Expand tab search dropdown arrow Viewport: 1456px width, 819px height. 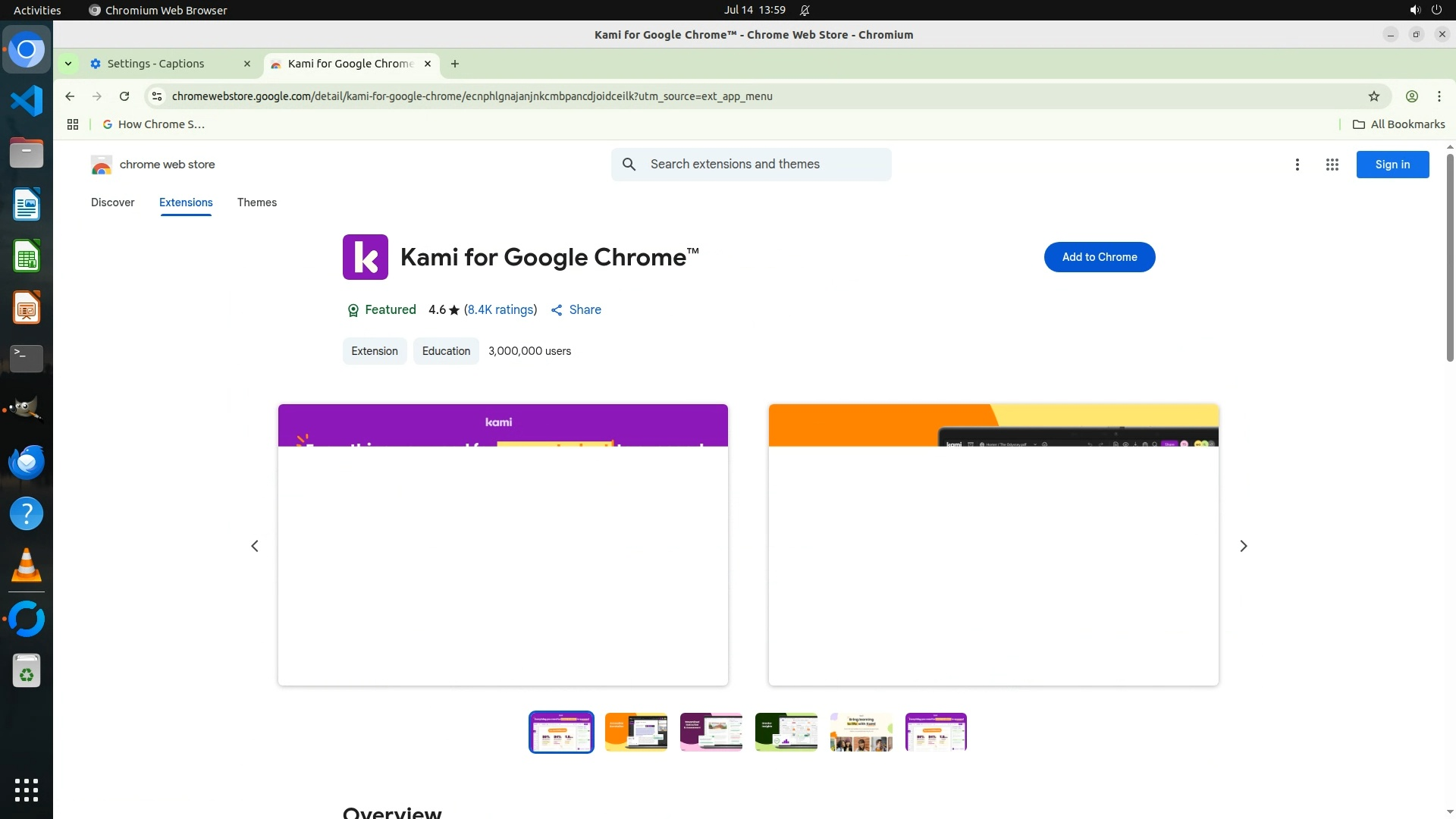point(68,64)
